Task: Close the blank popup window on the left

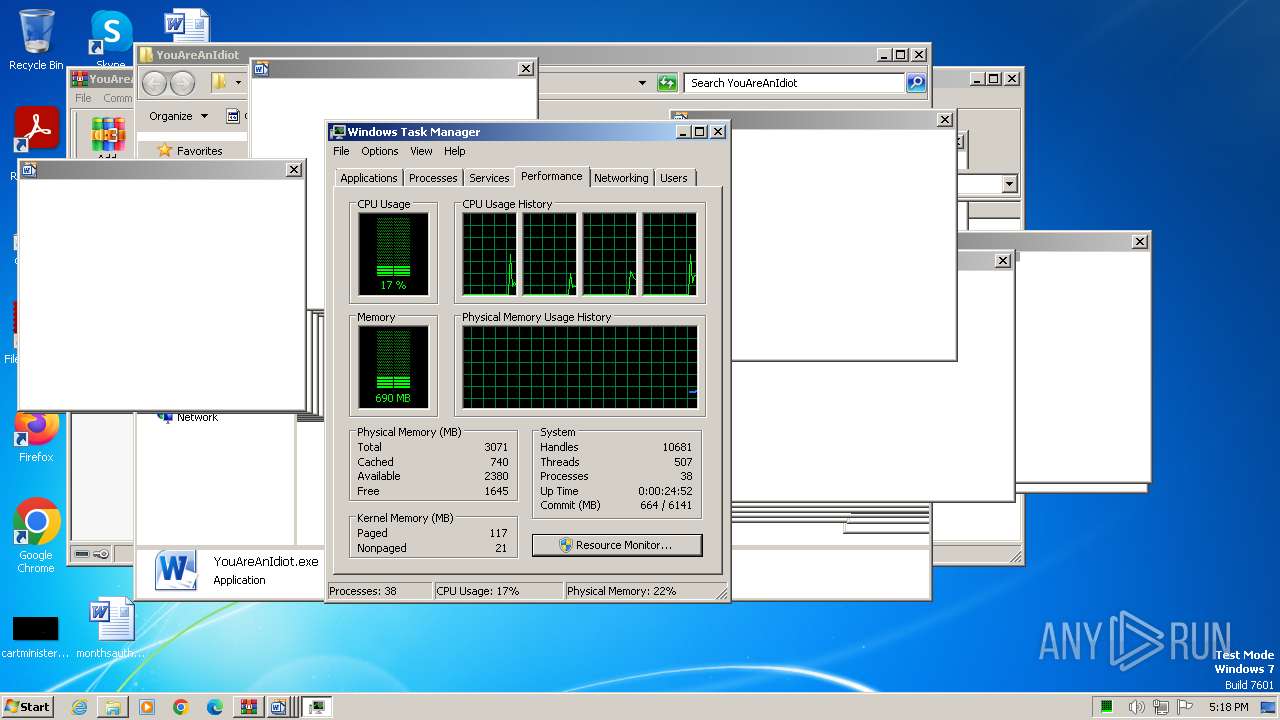Action: pyautogui.click(x=294, y=170)
